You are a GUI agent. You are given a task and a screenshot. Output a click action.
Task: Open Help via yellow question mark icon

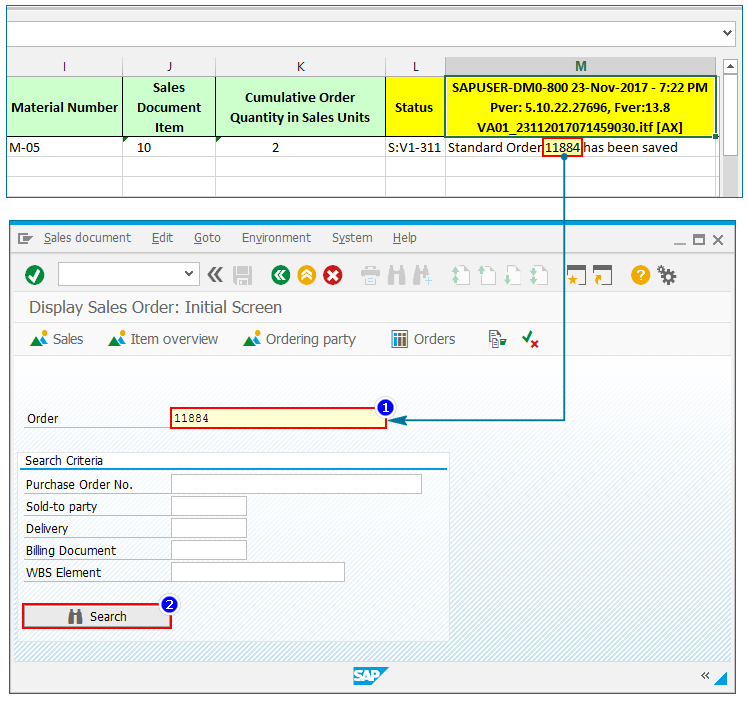[640, 275]
